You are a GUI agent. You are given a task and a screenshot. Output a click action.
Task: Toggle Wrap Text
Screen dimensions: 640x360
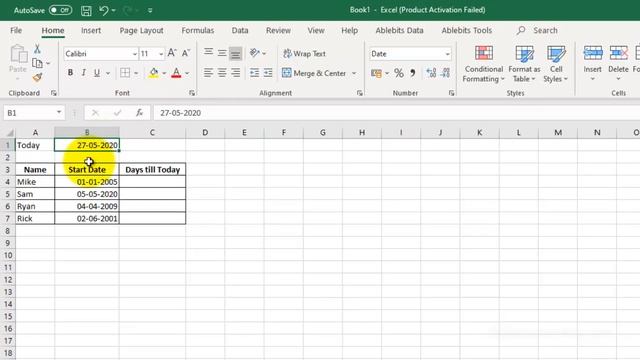click(x=304, y=53)
